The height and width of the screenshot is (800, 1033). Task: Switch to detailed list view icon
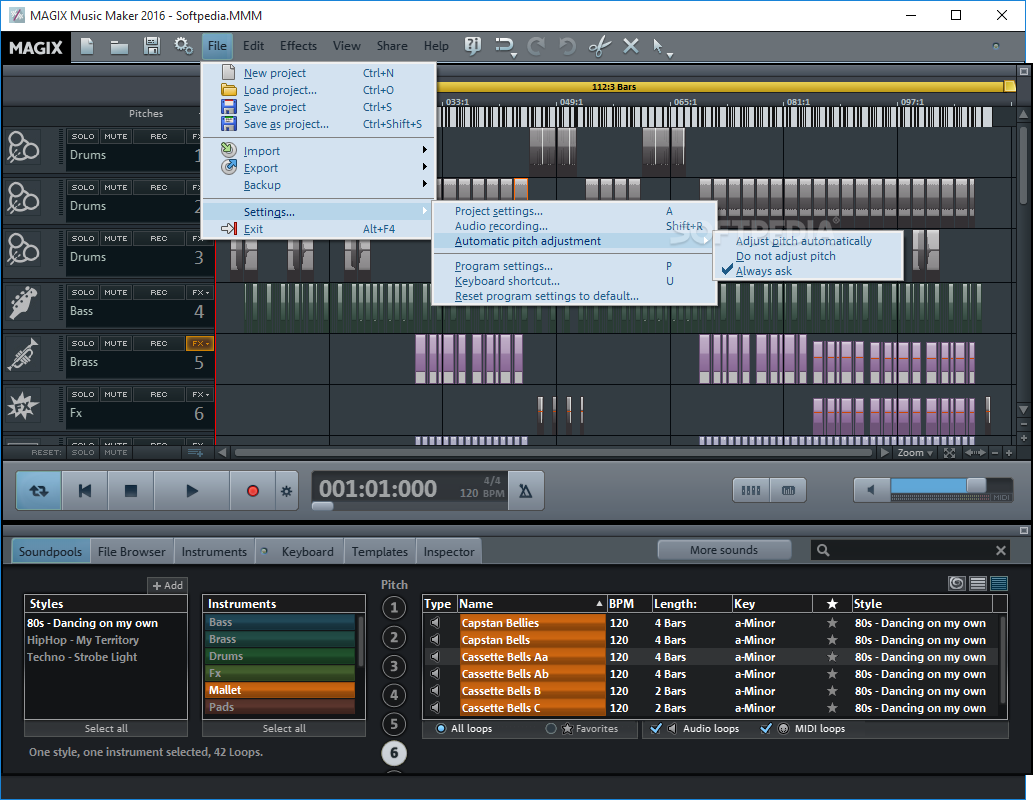click(x=999, y=583)
